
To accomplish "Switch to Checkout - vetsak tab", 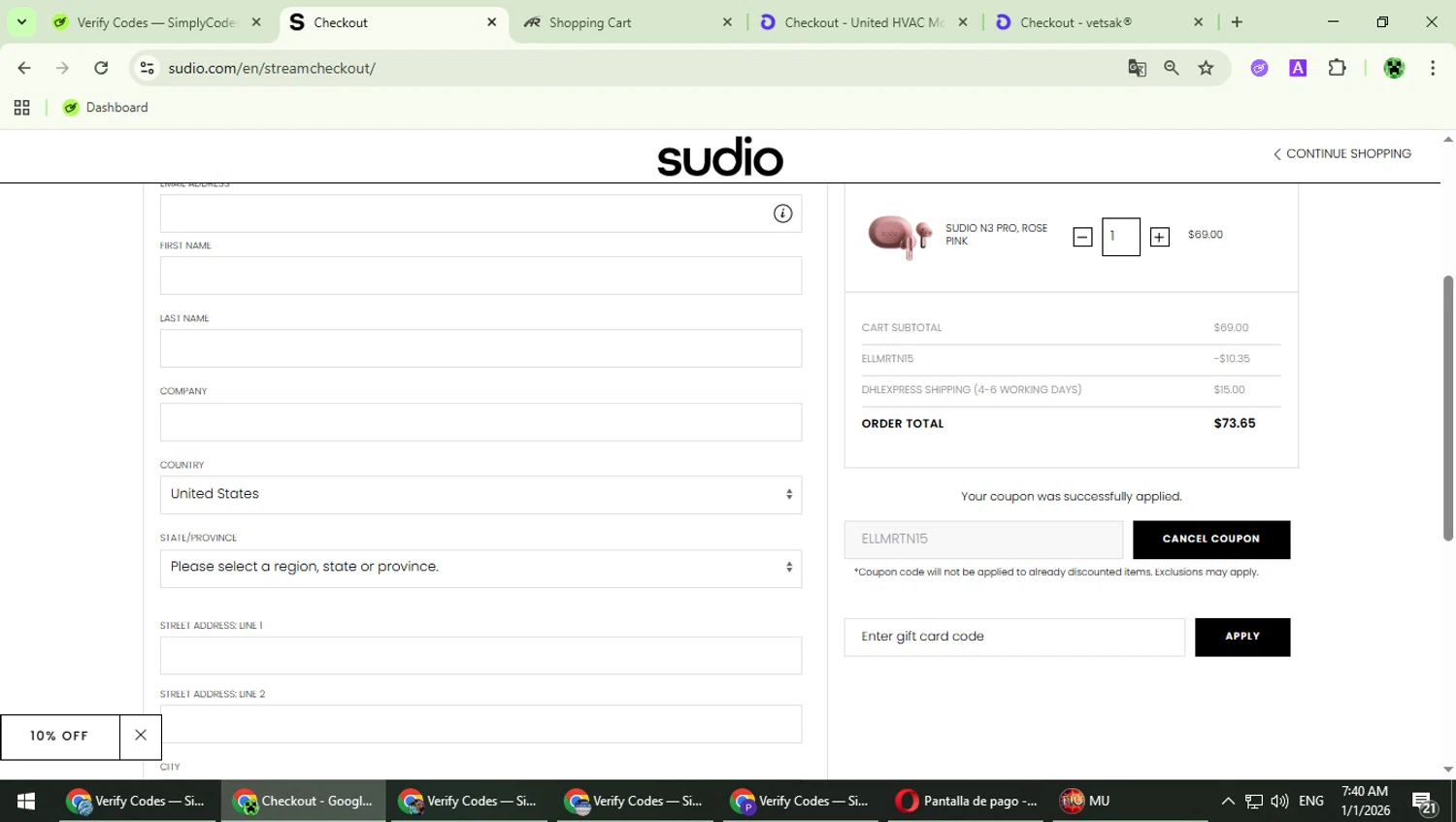I will coord(1097,22).
